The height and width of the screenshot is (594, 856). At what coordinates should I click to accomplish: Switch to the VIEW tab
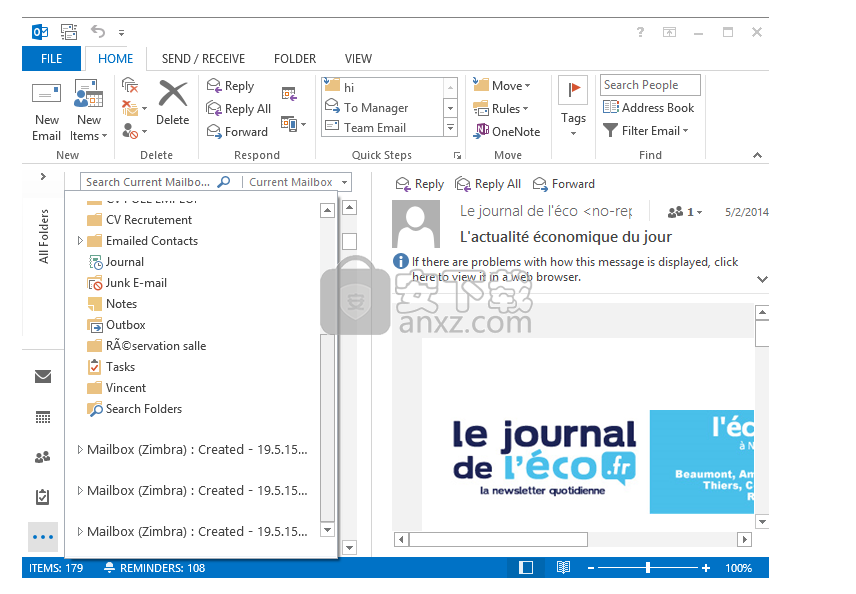[358, 58]
